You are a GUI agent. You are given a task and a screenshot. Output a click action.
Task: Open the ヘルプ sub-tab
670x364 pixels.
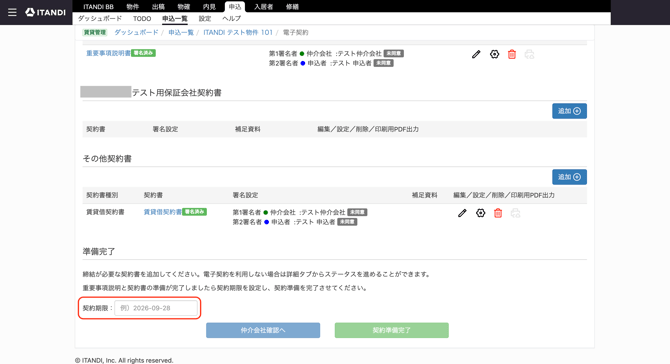pos(232,18)
